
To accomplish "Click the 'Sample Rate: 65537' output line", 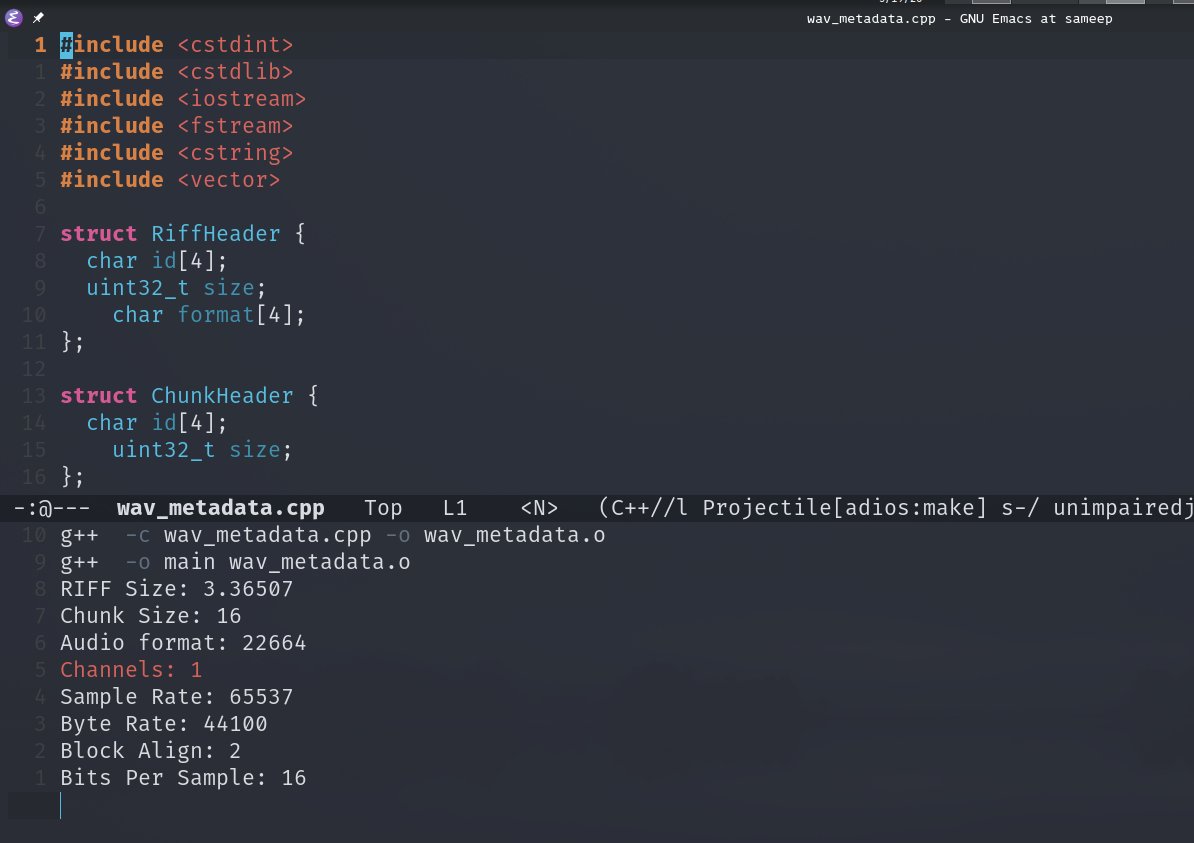I will coord(177,698).
